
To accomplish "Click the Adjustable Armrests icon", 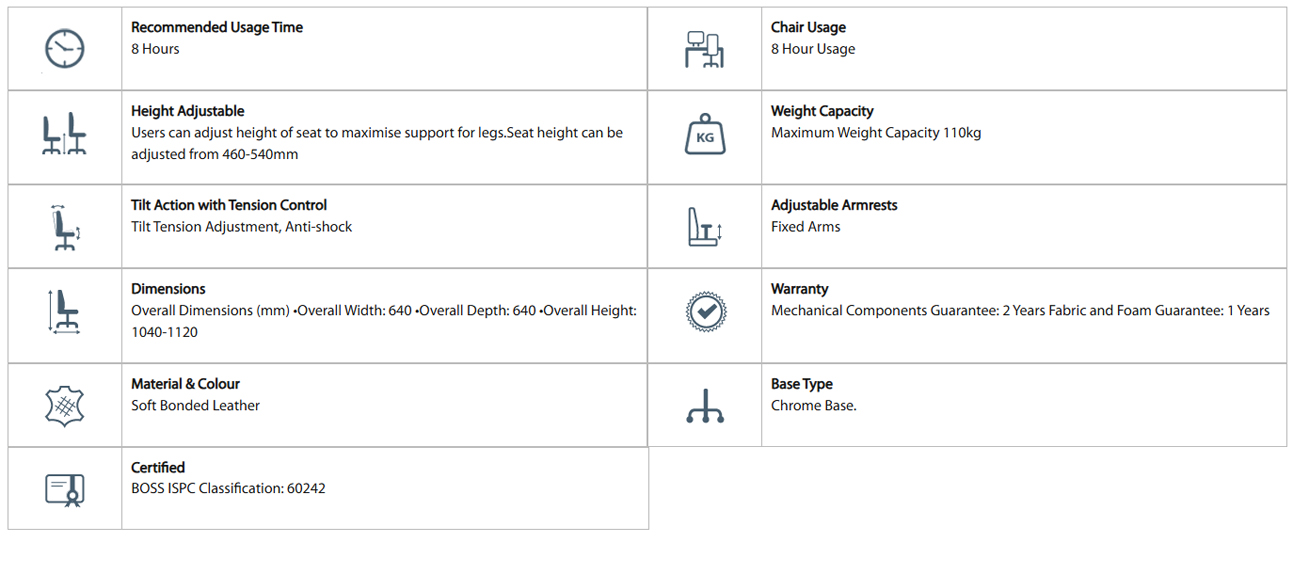I will pyautogui.click(x=704, y=227).
